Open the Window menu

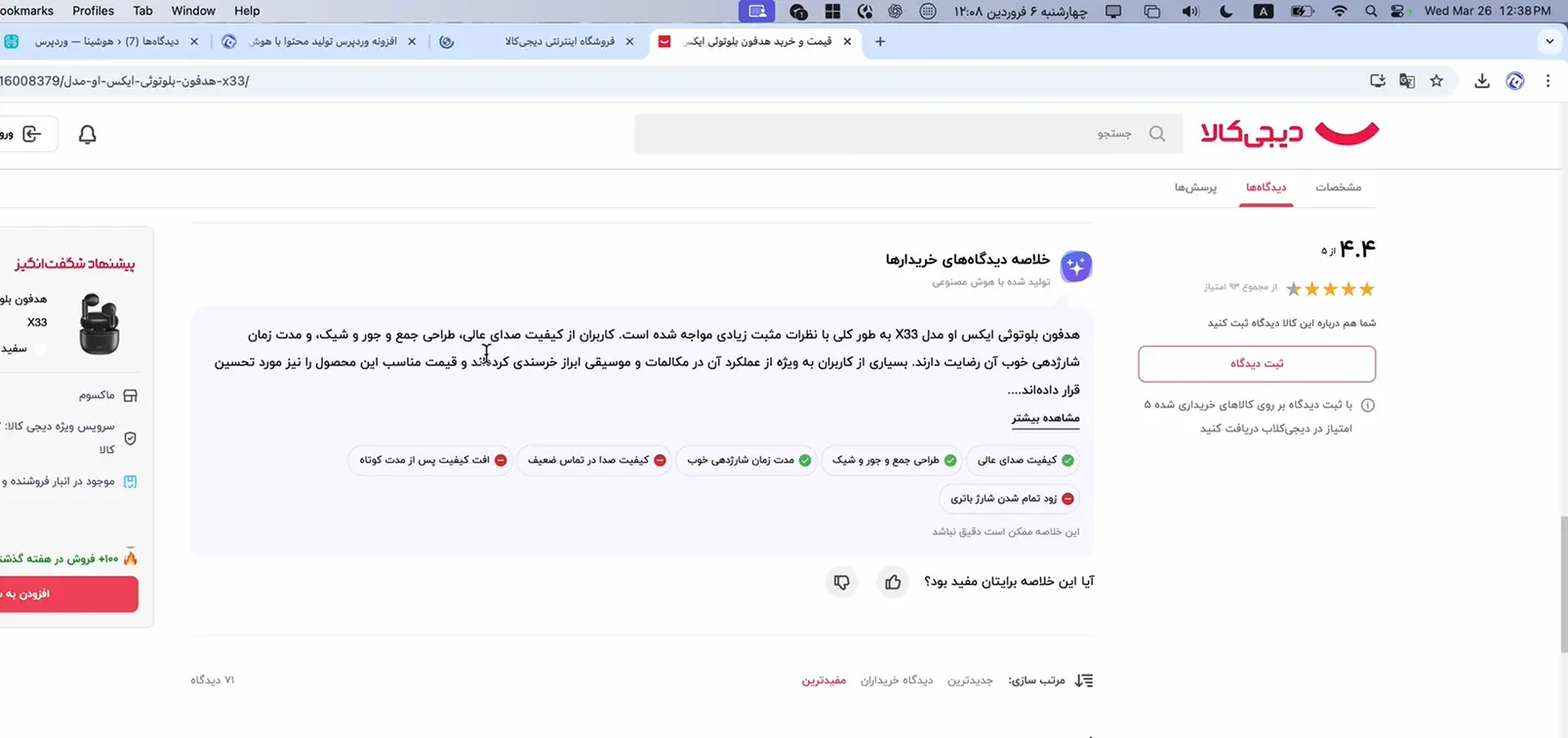193,11
